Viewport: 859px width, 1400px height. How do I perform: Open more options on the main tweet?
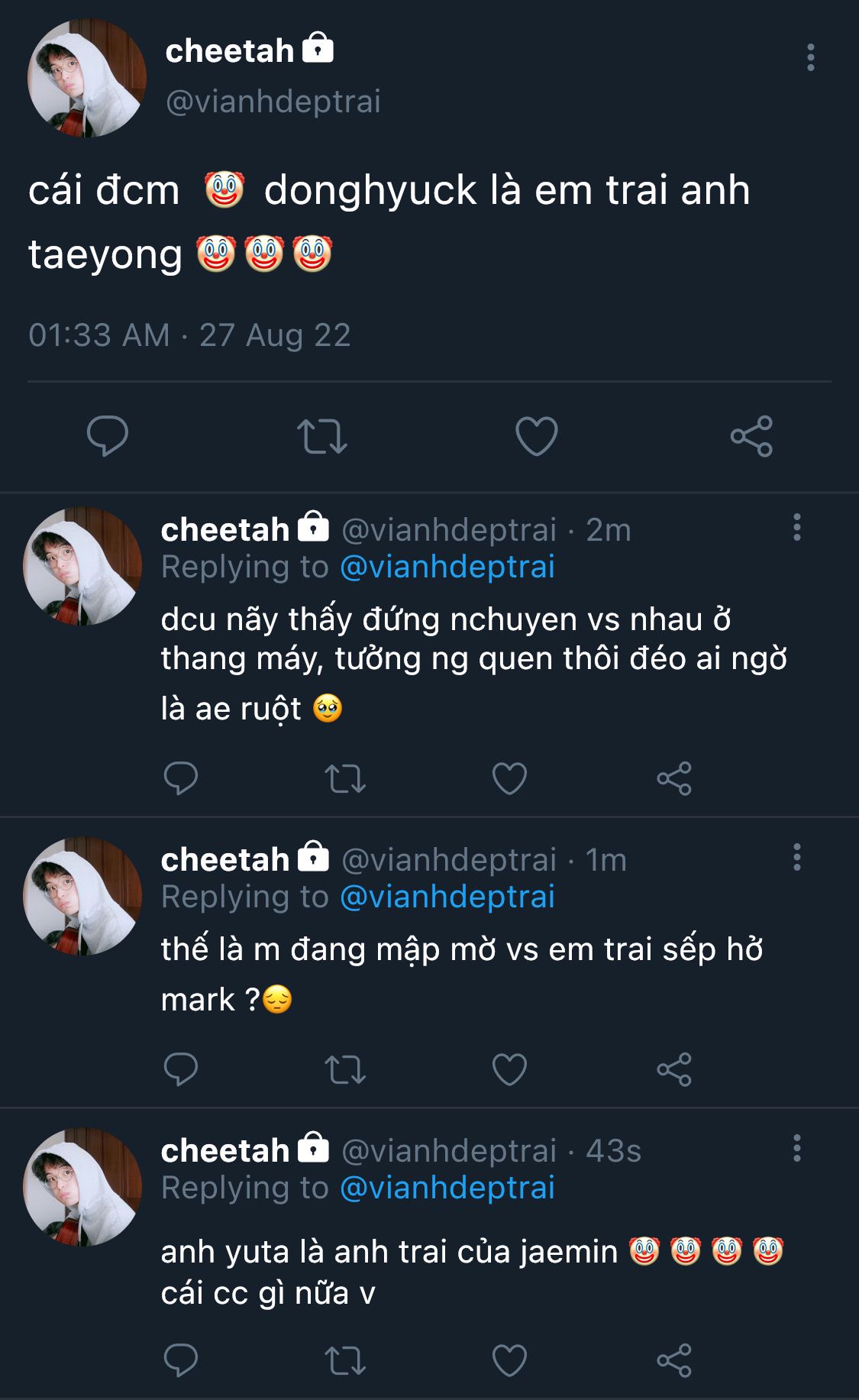(x=810, y=58)
